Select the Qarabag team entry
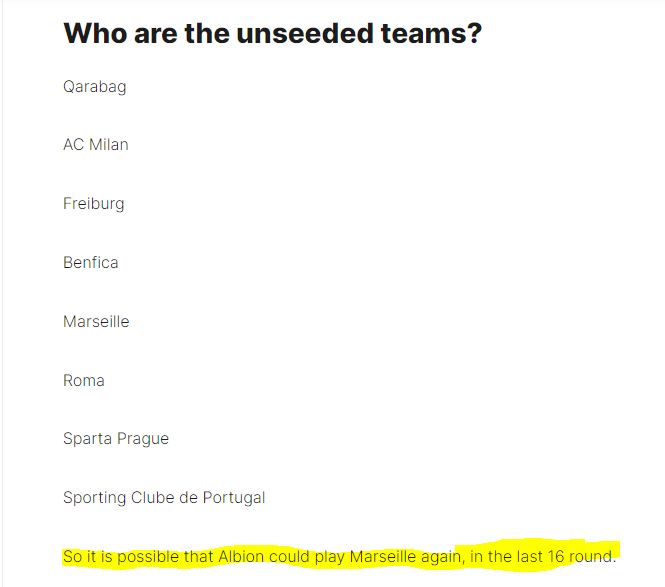This screenshot has width=665, height=587. pyautogui.click(x=95, y=87)
